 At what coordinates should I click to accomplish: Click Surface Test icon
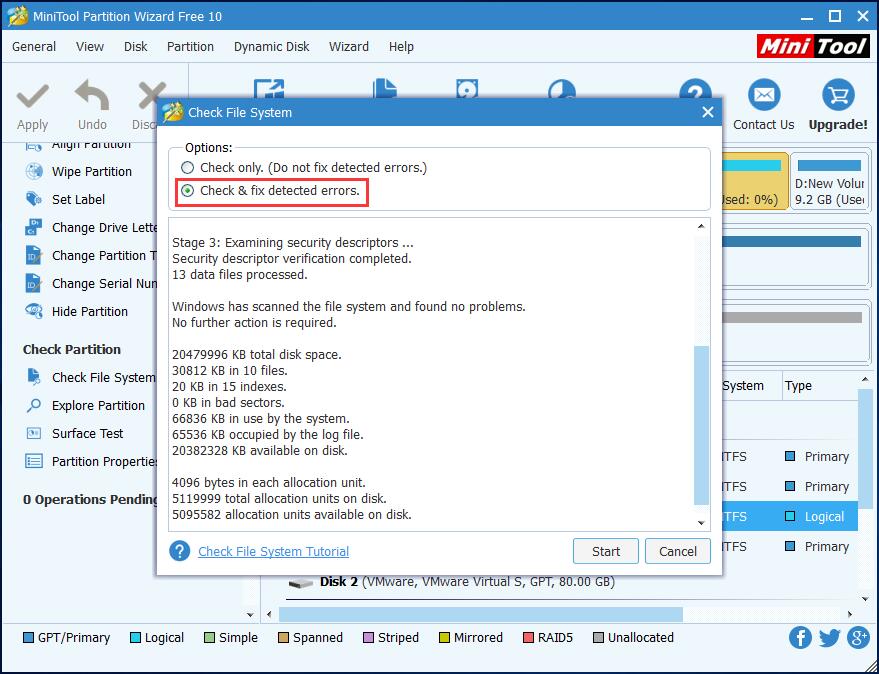click(x=34, y=433)
